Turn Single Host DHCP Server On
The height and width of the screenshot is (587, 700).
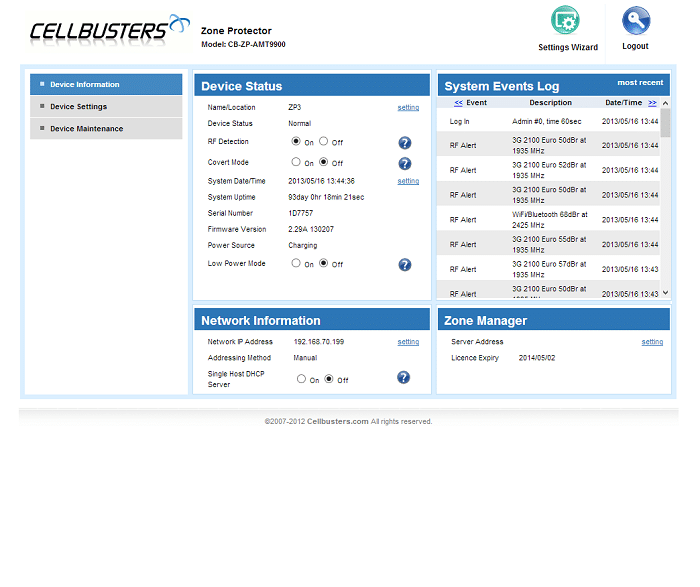(x=301, y=379)
